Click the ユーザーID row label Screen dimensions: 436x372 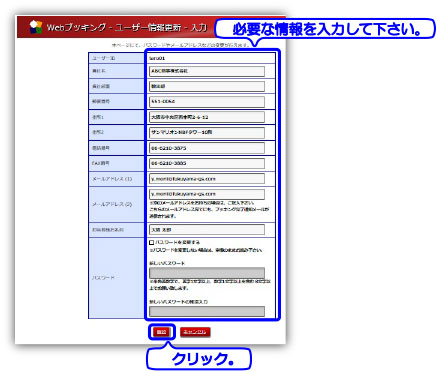click(x=104, y=58)
